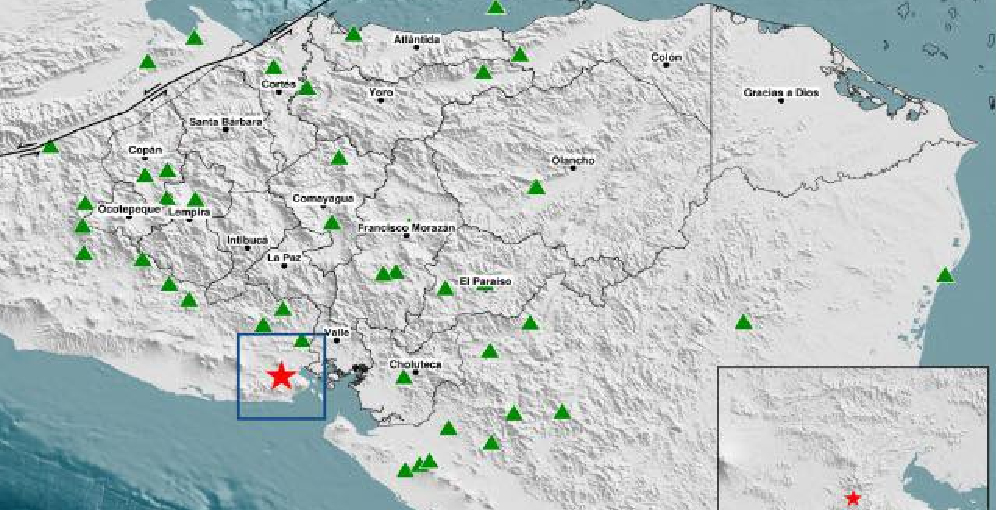Click the Gracias a Dios department label
The image size is (996, 510).
tap(781, 92)
